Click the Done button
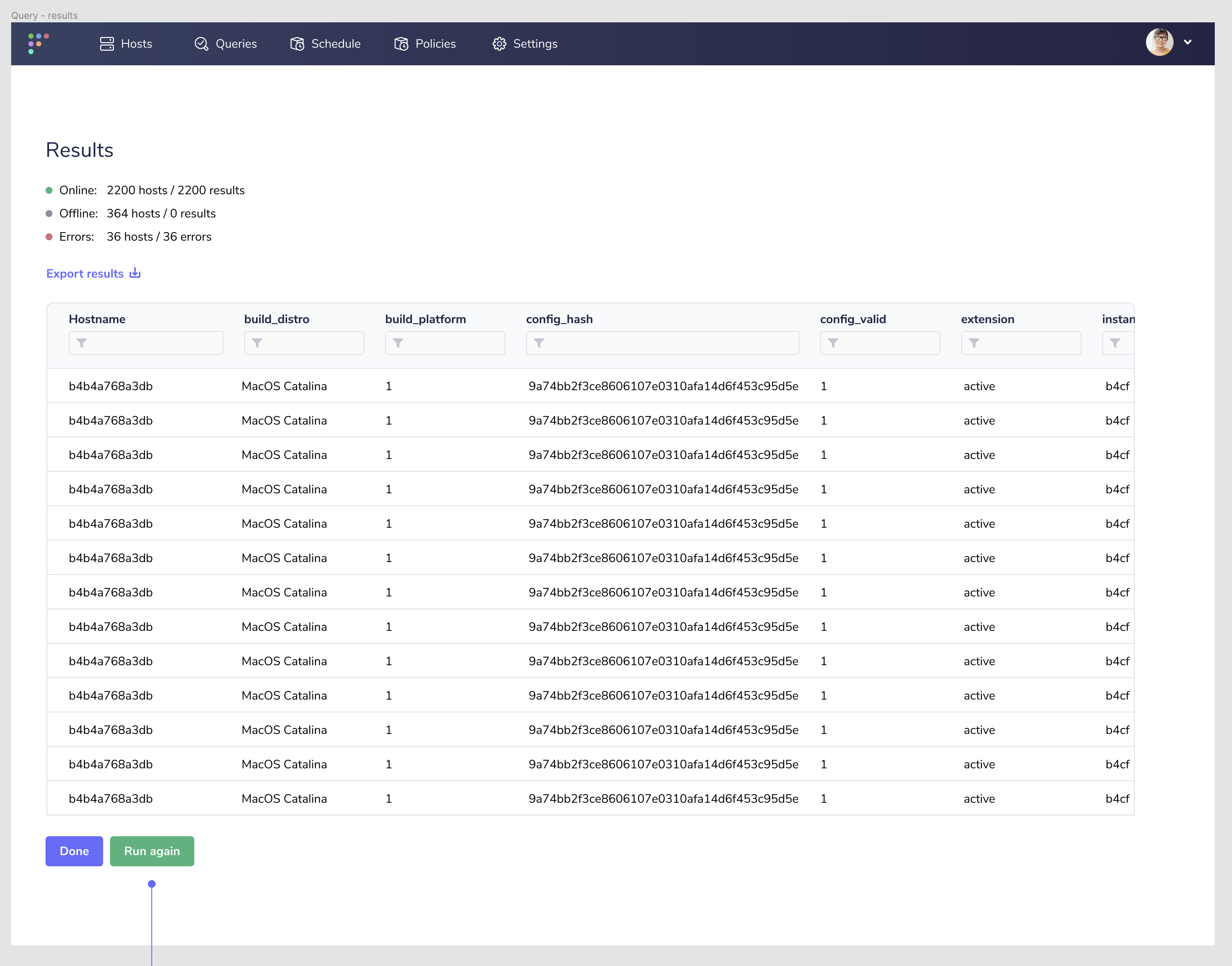 pyautogui.click(x=74, y=851)
